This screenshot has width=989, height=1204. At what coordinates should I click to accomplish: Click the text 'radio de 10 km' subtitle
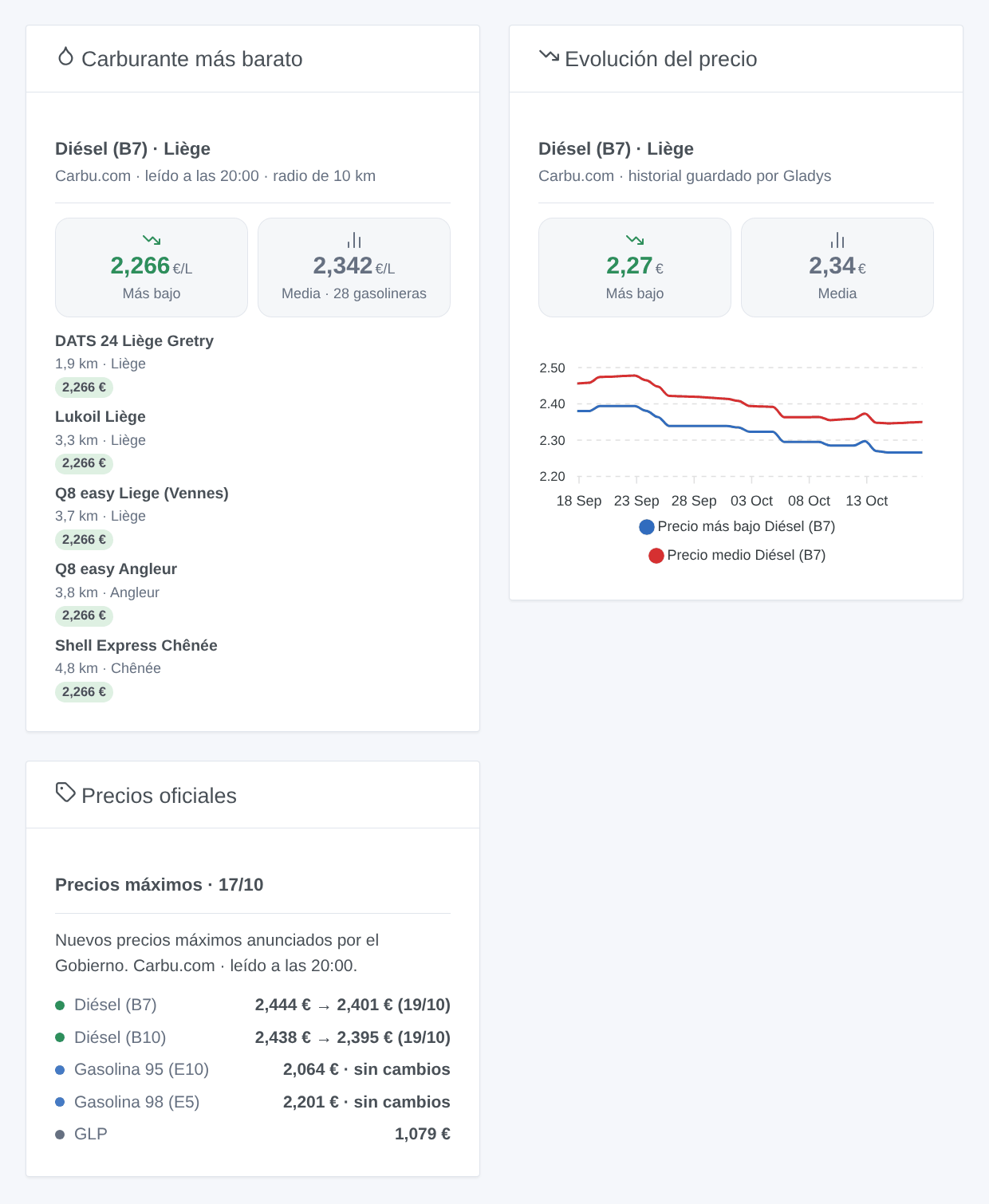click(x=324, y=176)
